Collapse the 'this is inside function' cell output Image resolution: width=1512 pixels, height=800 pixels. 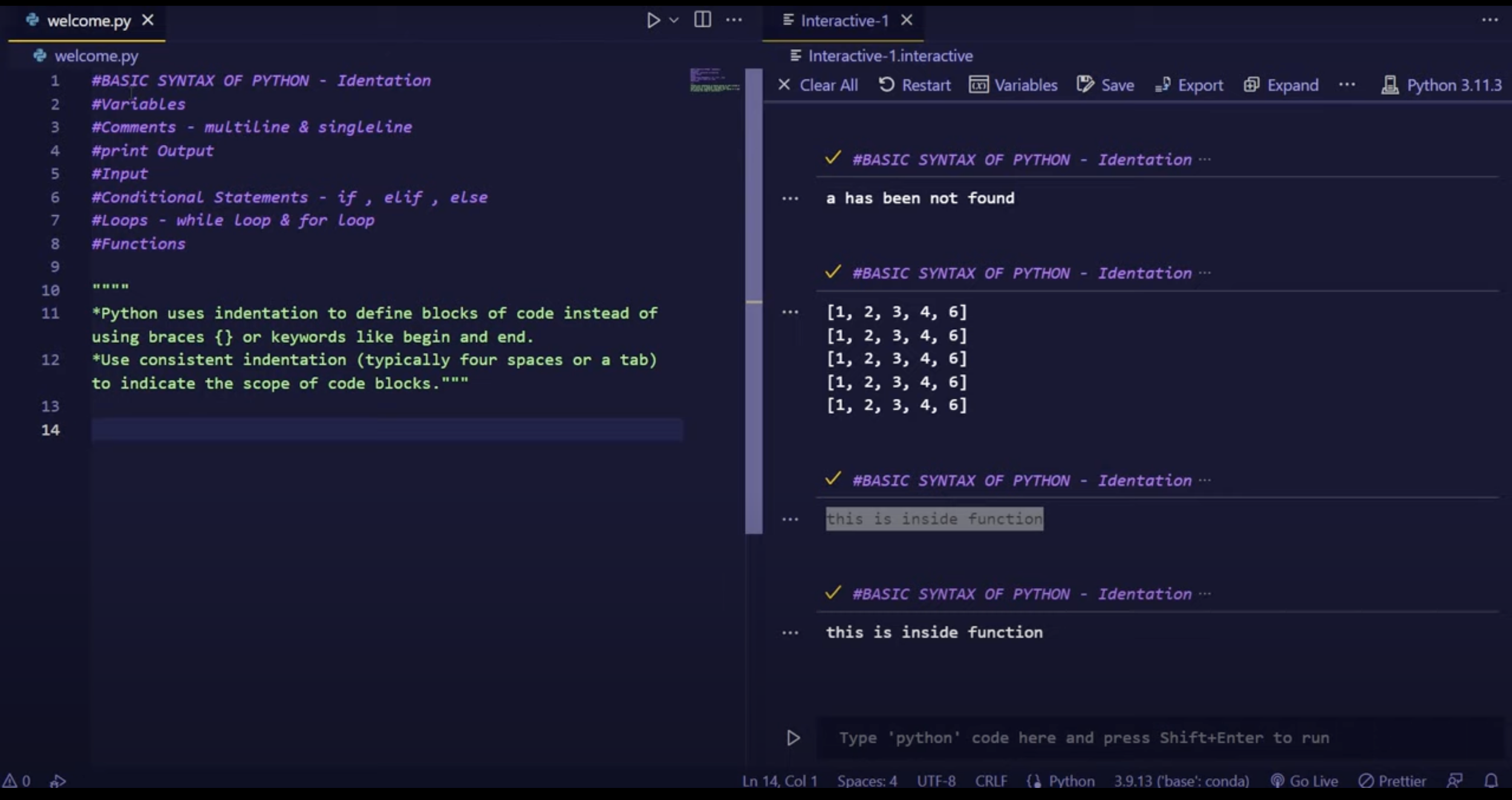click(790, 519)
